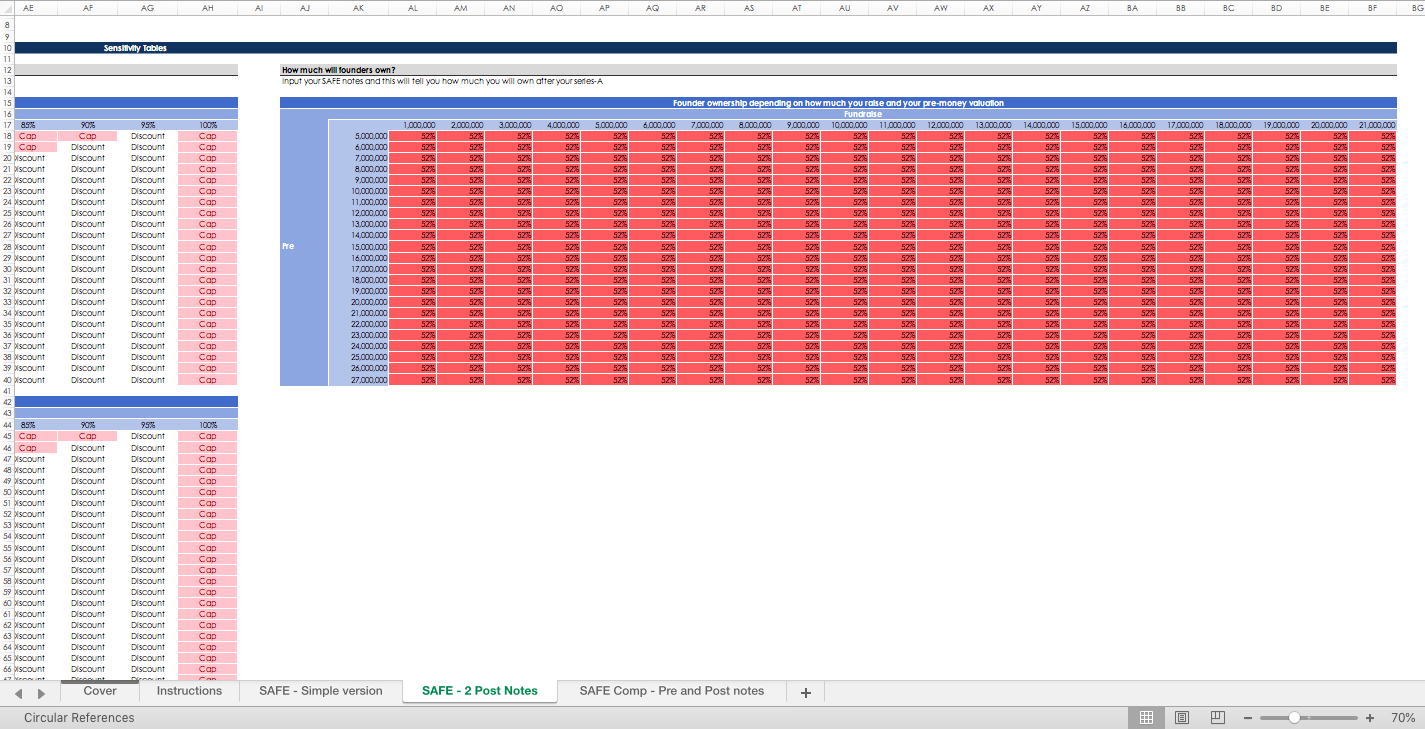Select SAFE - 2 Post Notes tab
The image size is (1425, 729).
tap(480, 691)
